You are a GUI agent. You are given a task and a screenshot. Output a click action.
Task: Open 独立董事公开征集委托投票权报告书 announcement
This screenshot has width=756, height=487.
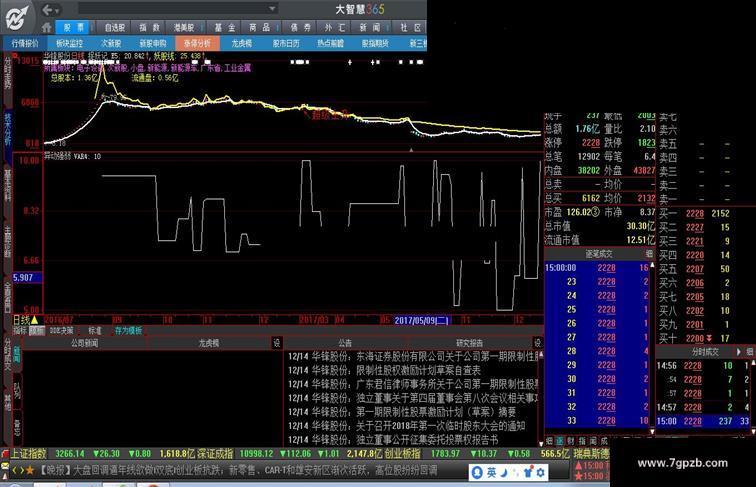[x=427, y=440]
